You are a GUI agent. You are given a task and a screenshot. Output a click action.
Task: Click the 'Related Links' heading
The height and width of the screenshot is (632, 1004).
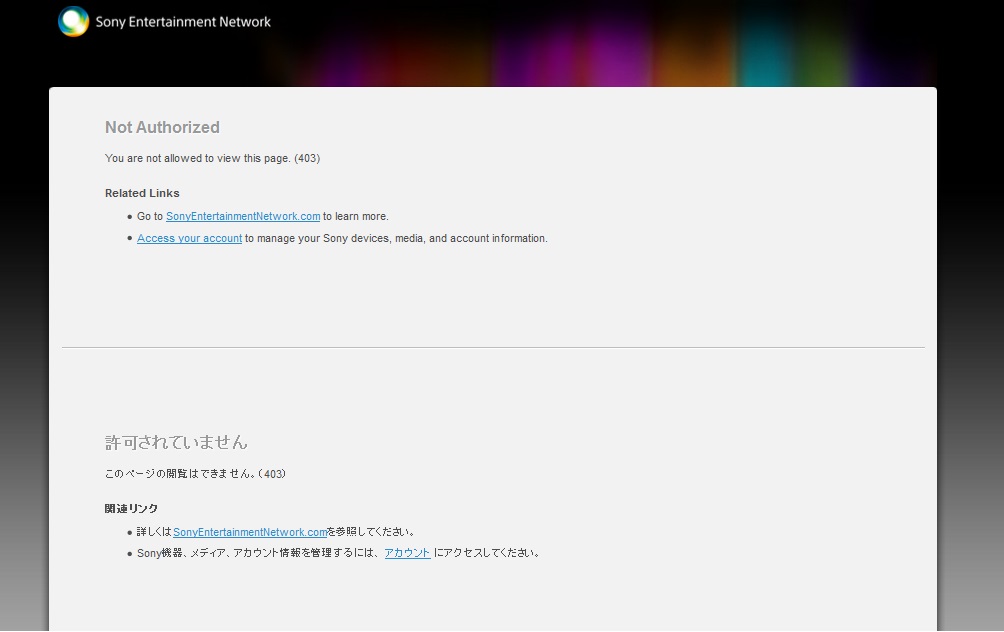coord(142,193)
